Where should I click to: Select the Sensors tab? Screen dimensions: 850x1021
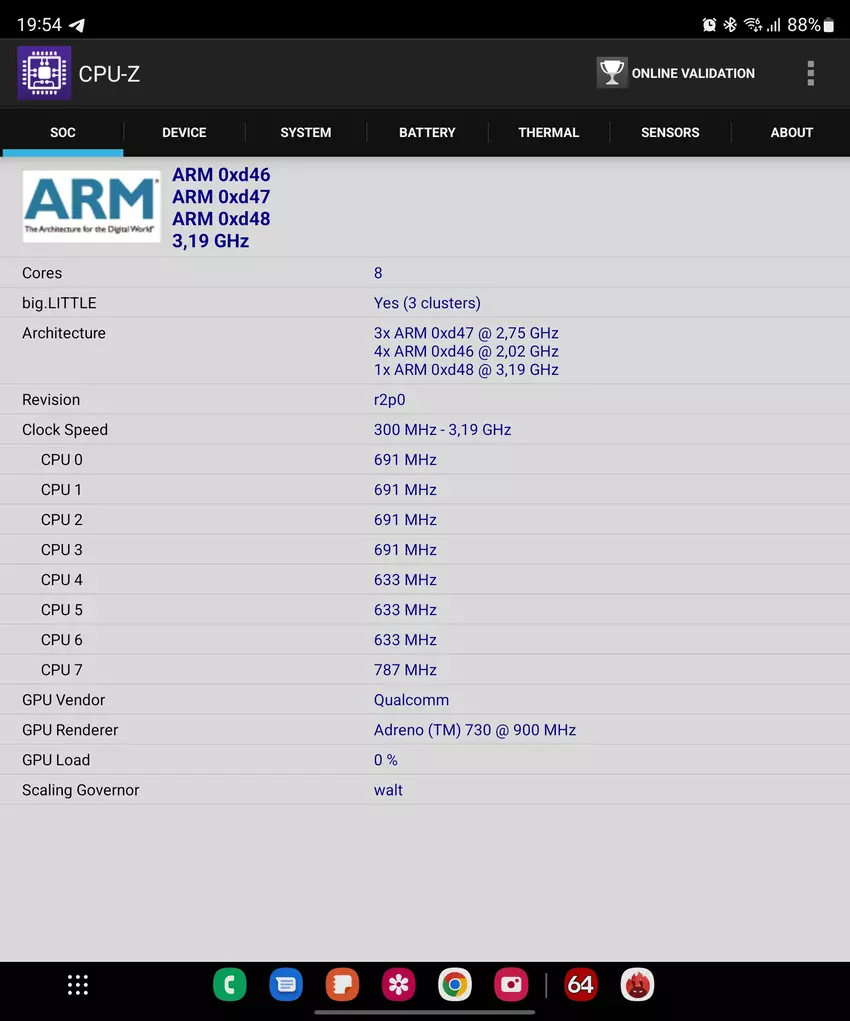click(x=670, y=132)
